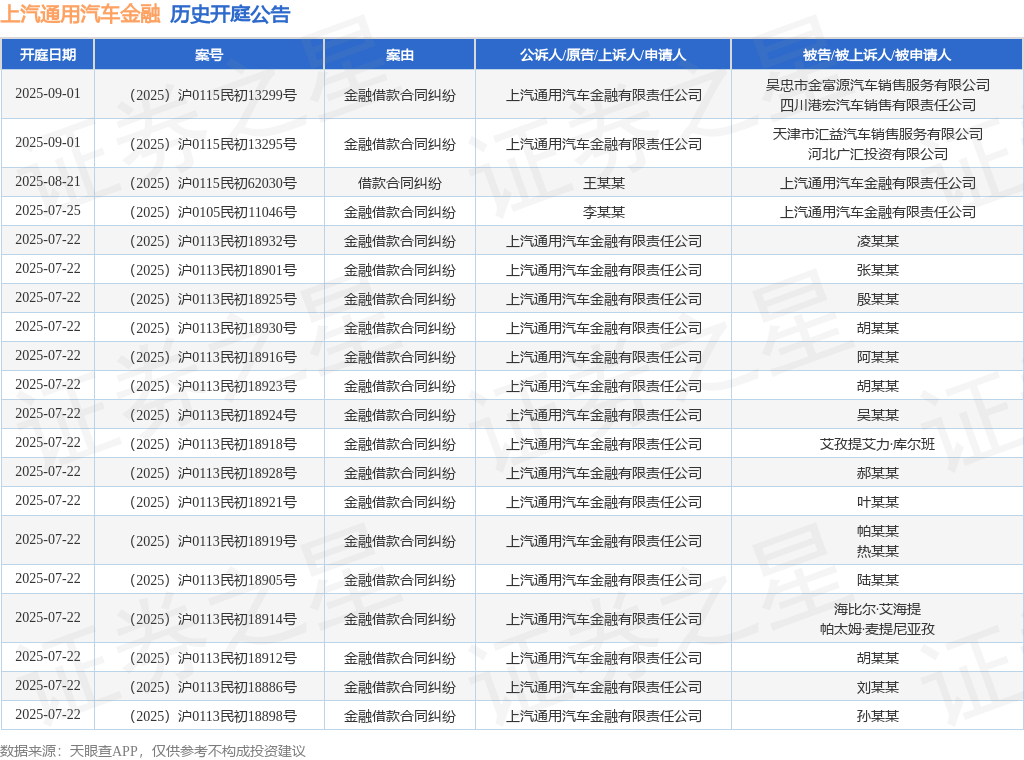1024x760 pixels.
Task: Click the 上汽通用汽车金融 title text
Action: (80, 14)
